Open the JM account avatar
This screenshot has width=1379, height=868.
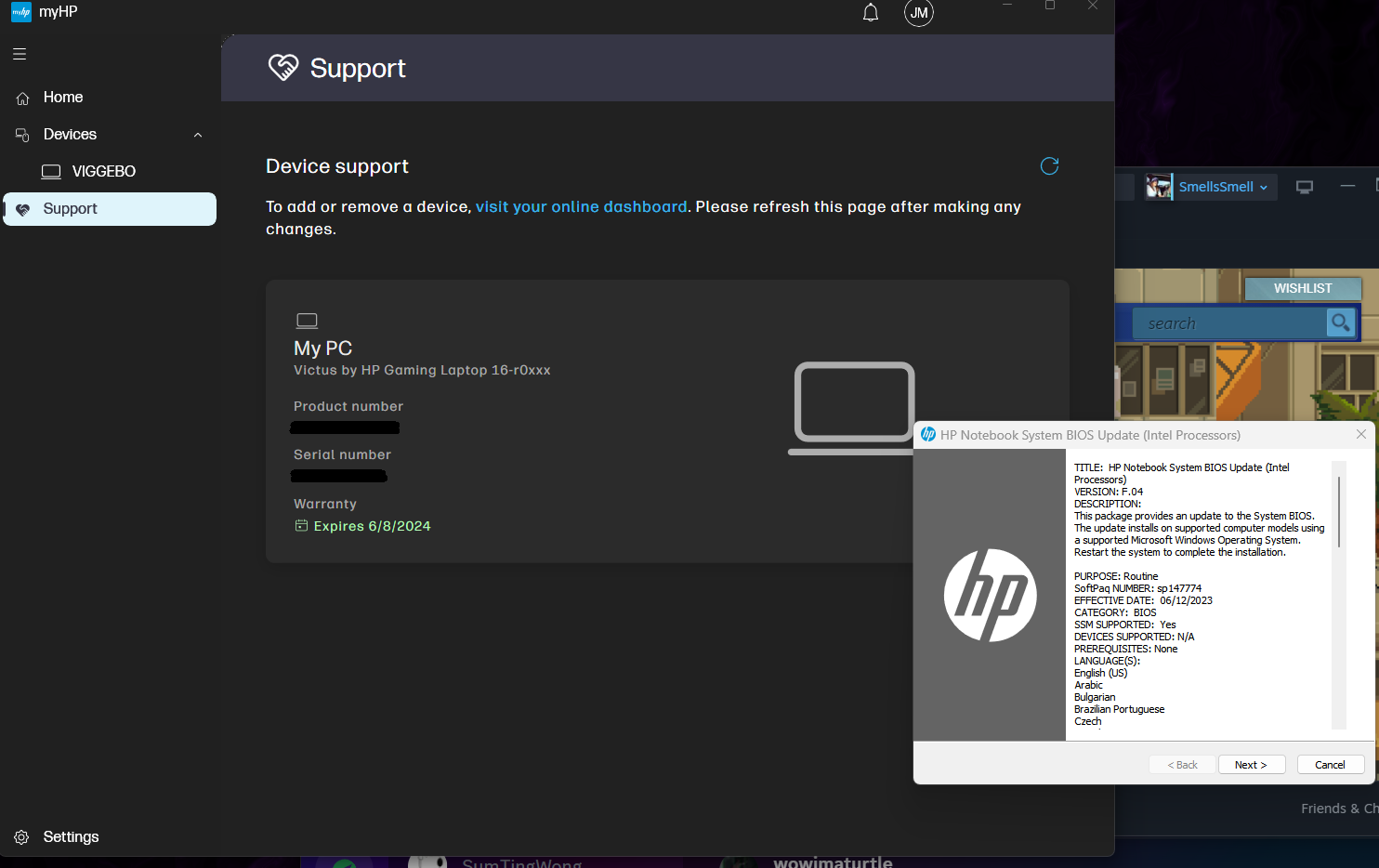pyautogui.click(x=919, y=12)
